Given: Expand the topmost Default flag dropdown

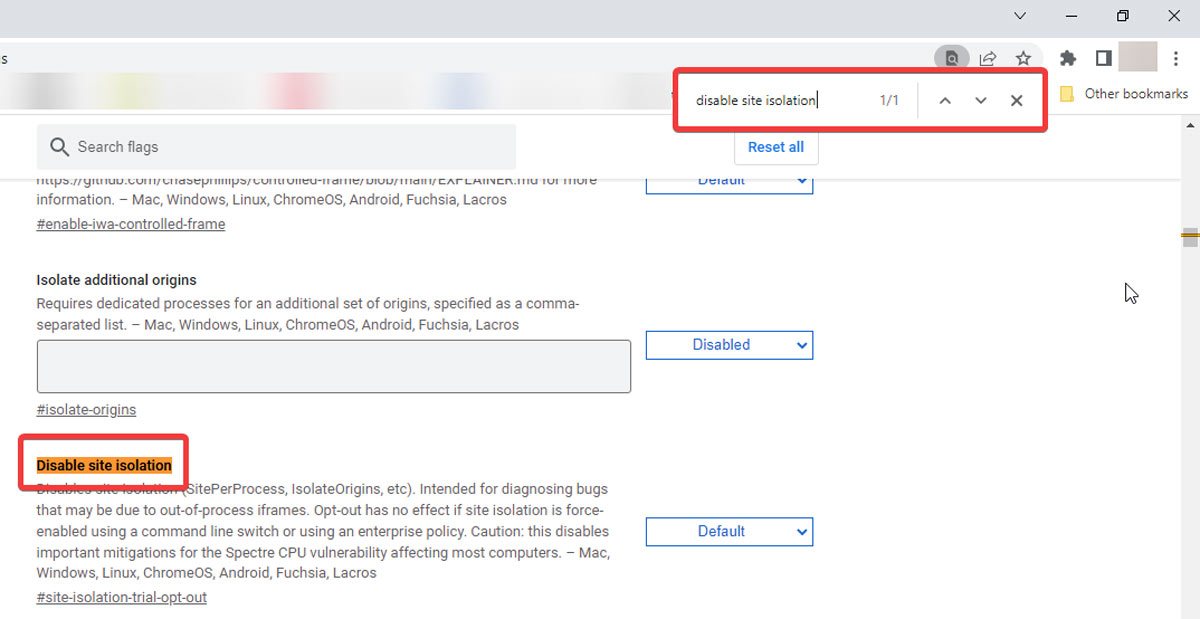Looking at the screenshot, I should tap(729, 181).
